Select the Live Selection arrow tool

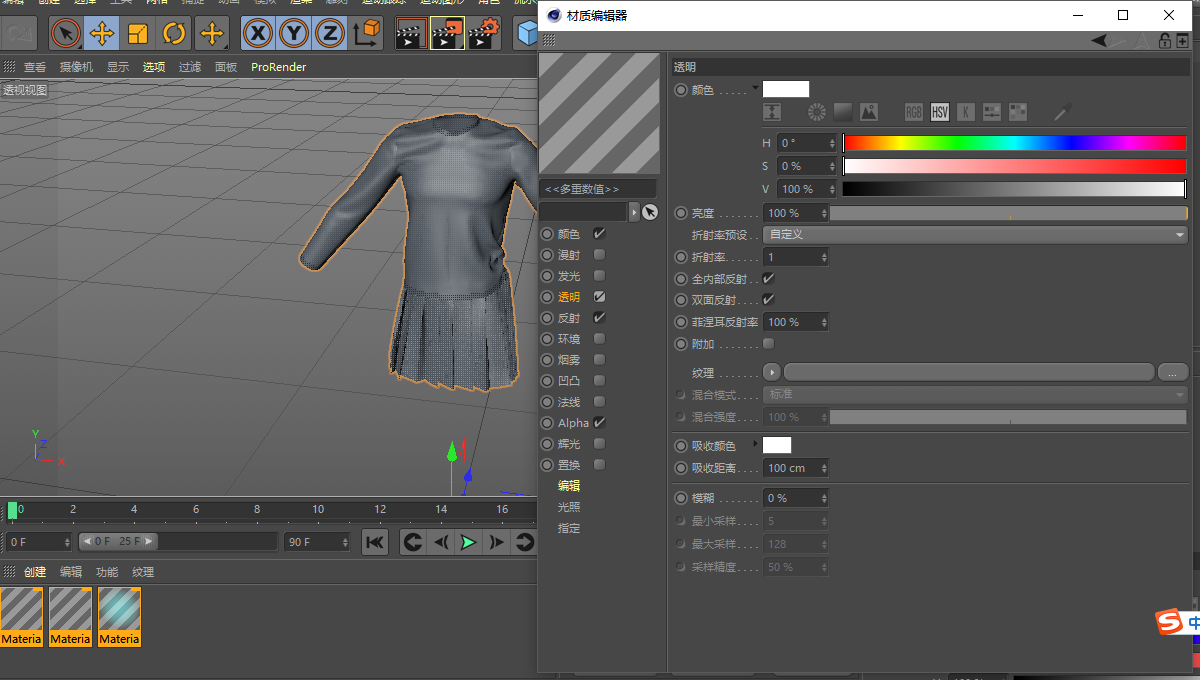tap(66, 33)
